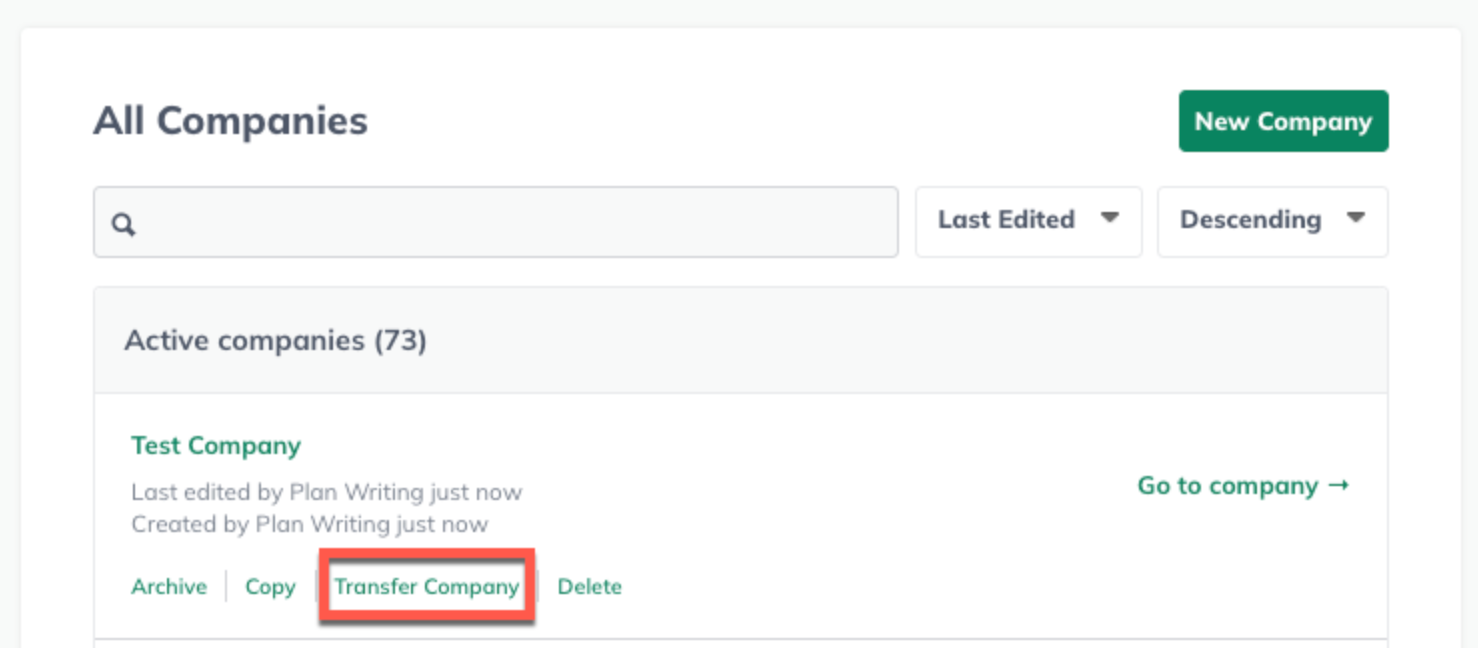Archive the Test Company

coord(169,587)
